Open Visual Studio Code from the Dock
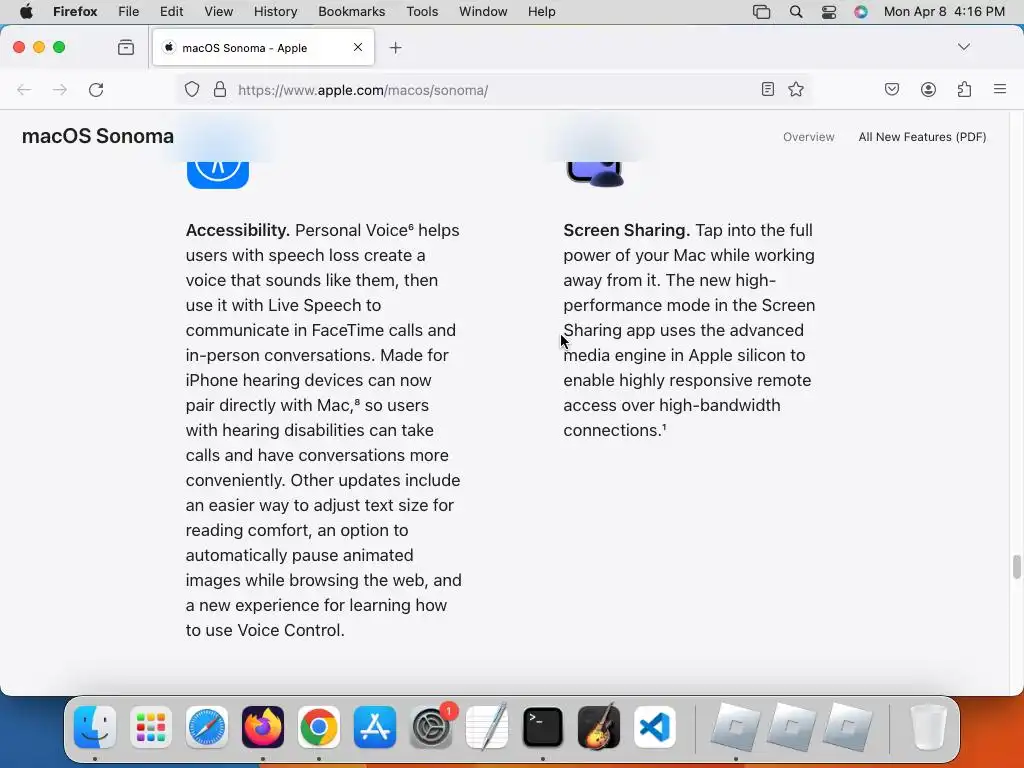 [654, 727]
